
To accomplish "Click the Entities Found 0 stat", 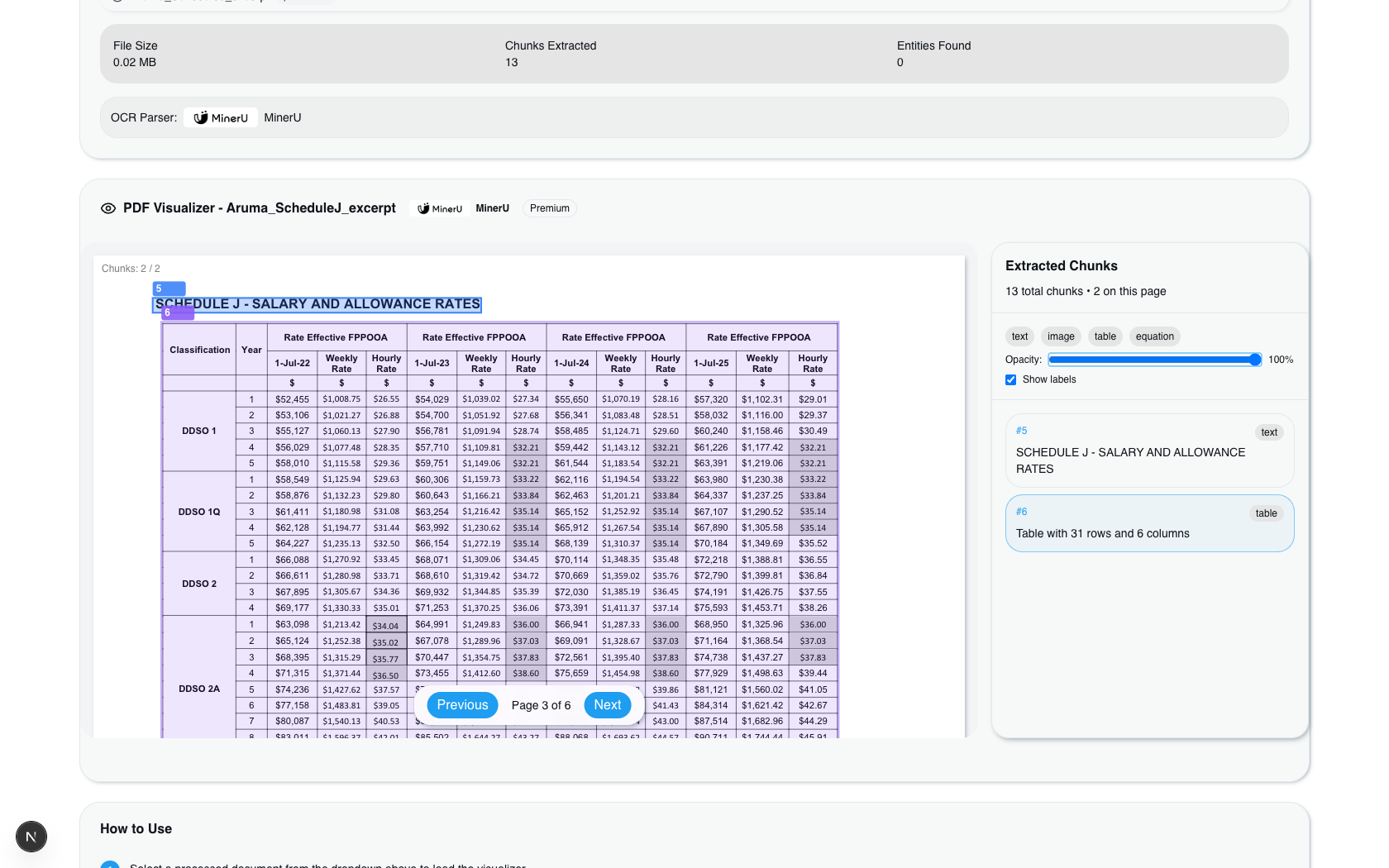I will 934,54.
